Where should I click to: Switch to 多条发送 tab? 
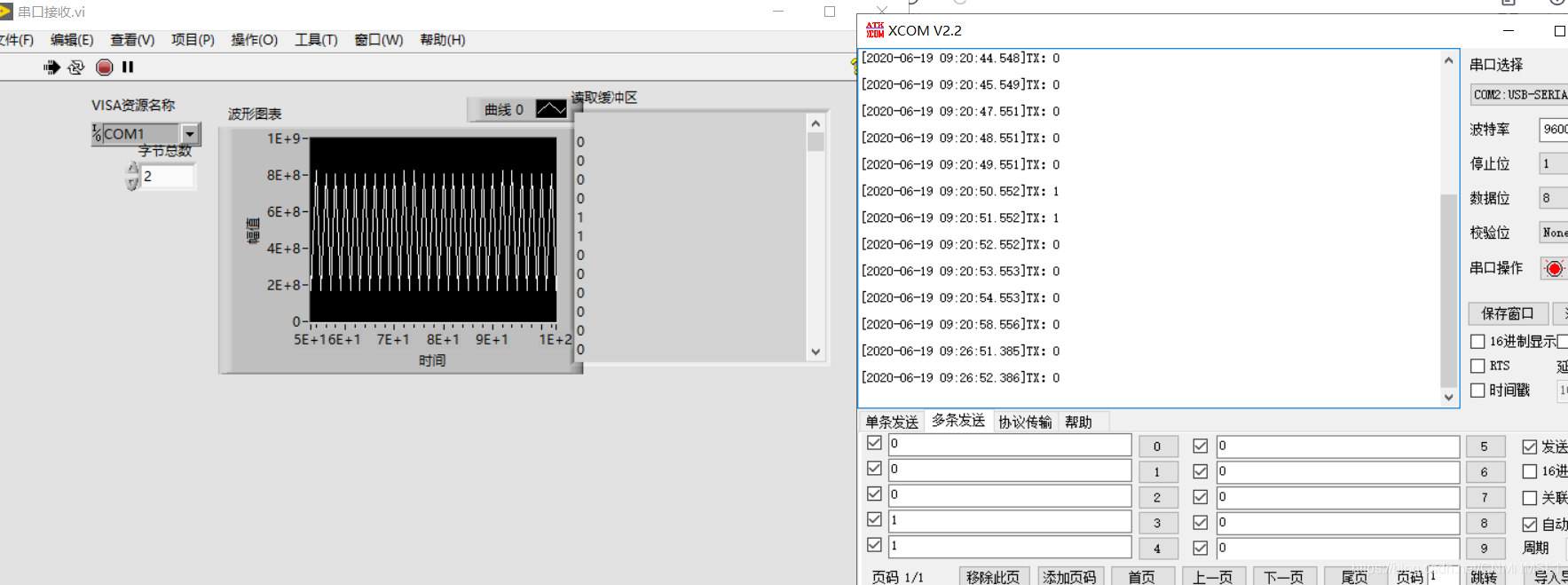[958, 421]
